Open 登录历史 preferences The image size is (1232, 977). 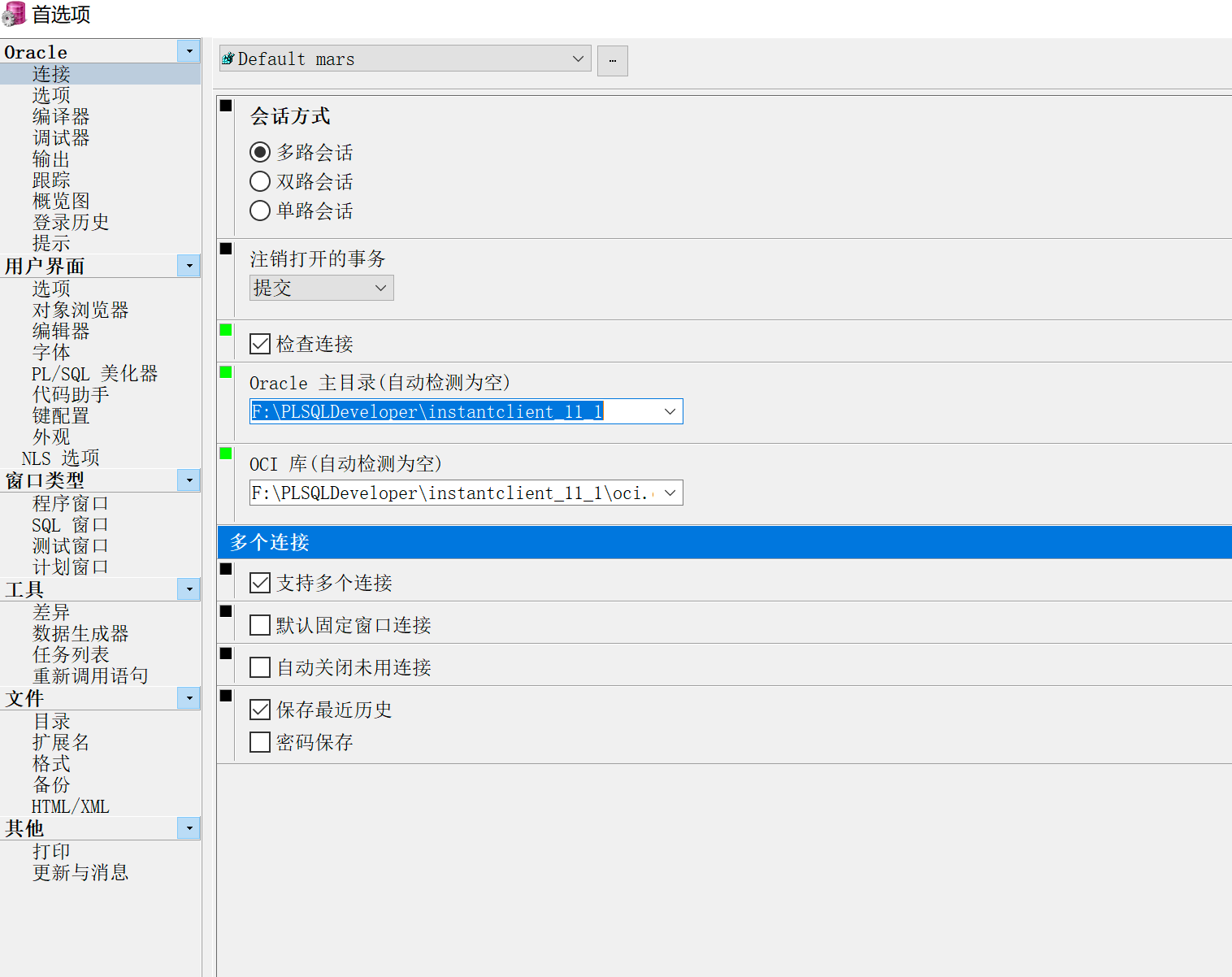click(71, 222)
